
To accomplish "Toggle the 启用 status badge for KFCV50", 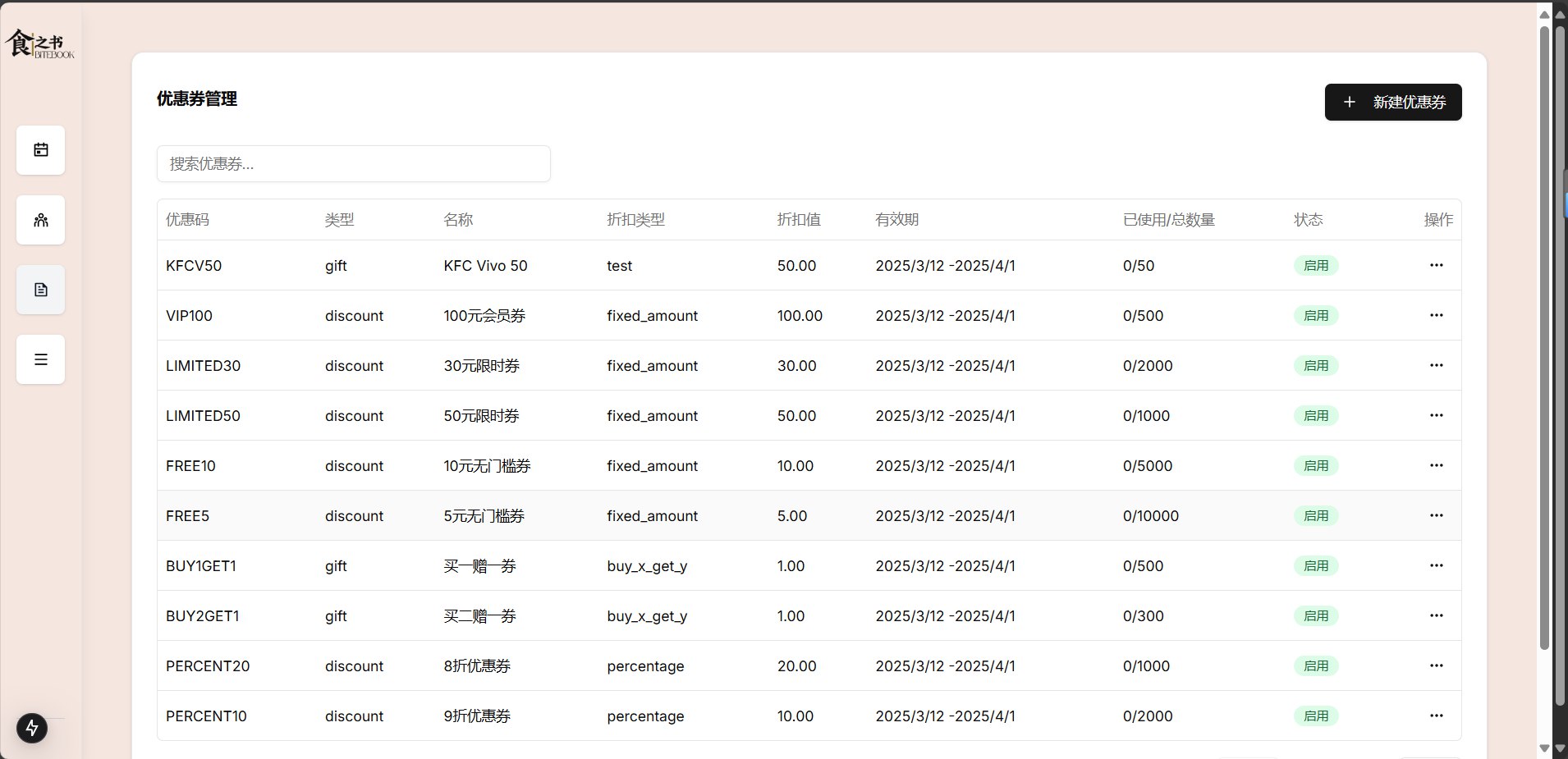I will [x=1317, y=265].
